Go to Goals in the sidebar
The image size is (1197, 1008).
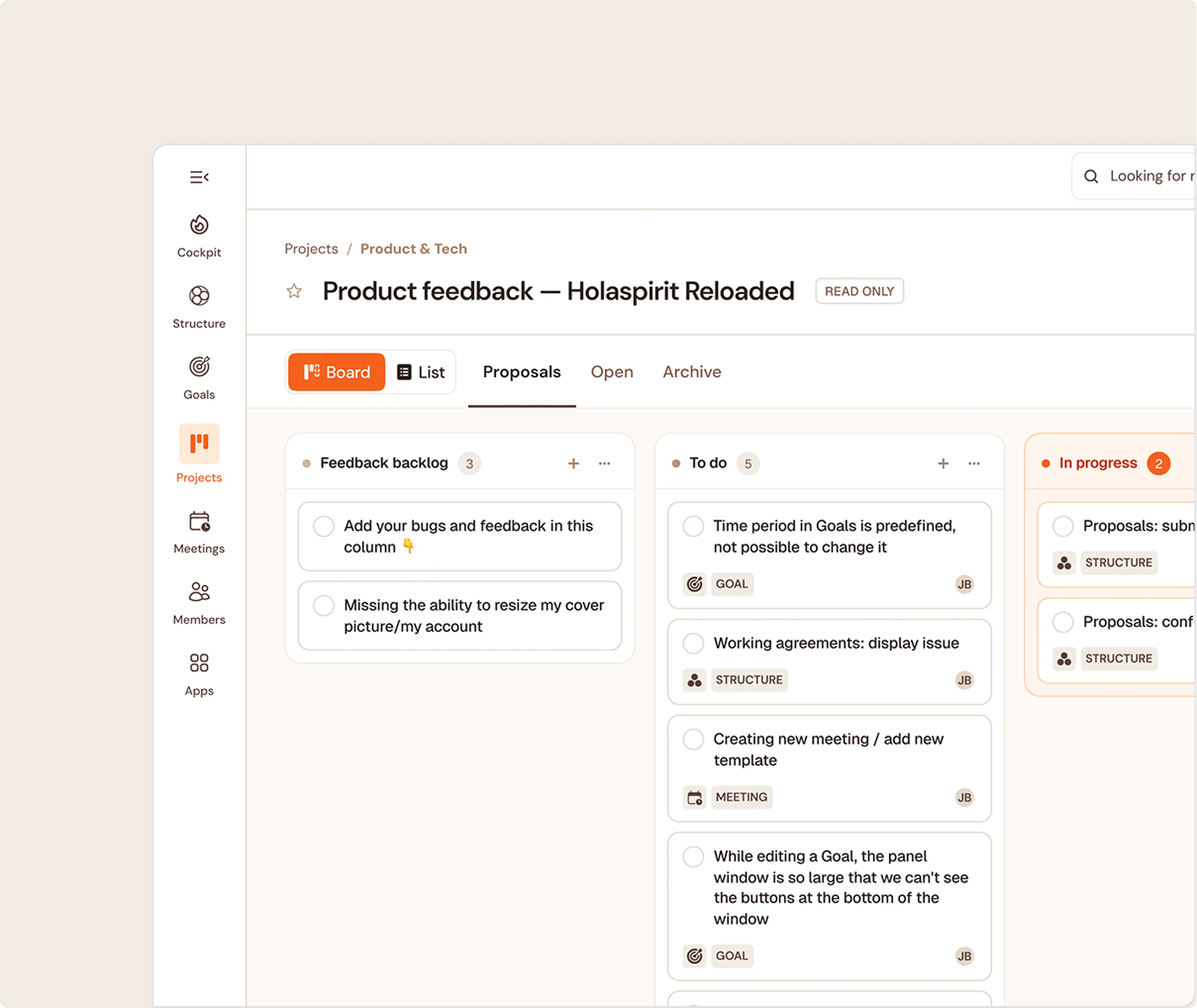(199, 378)
